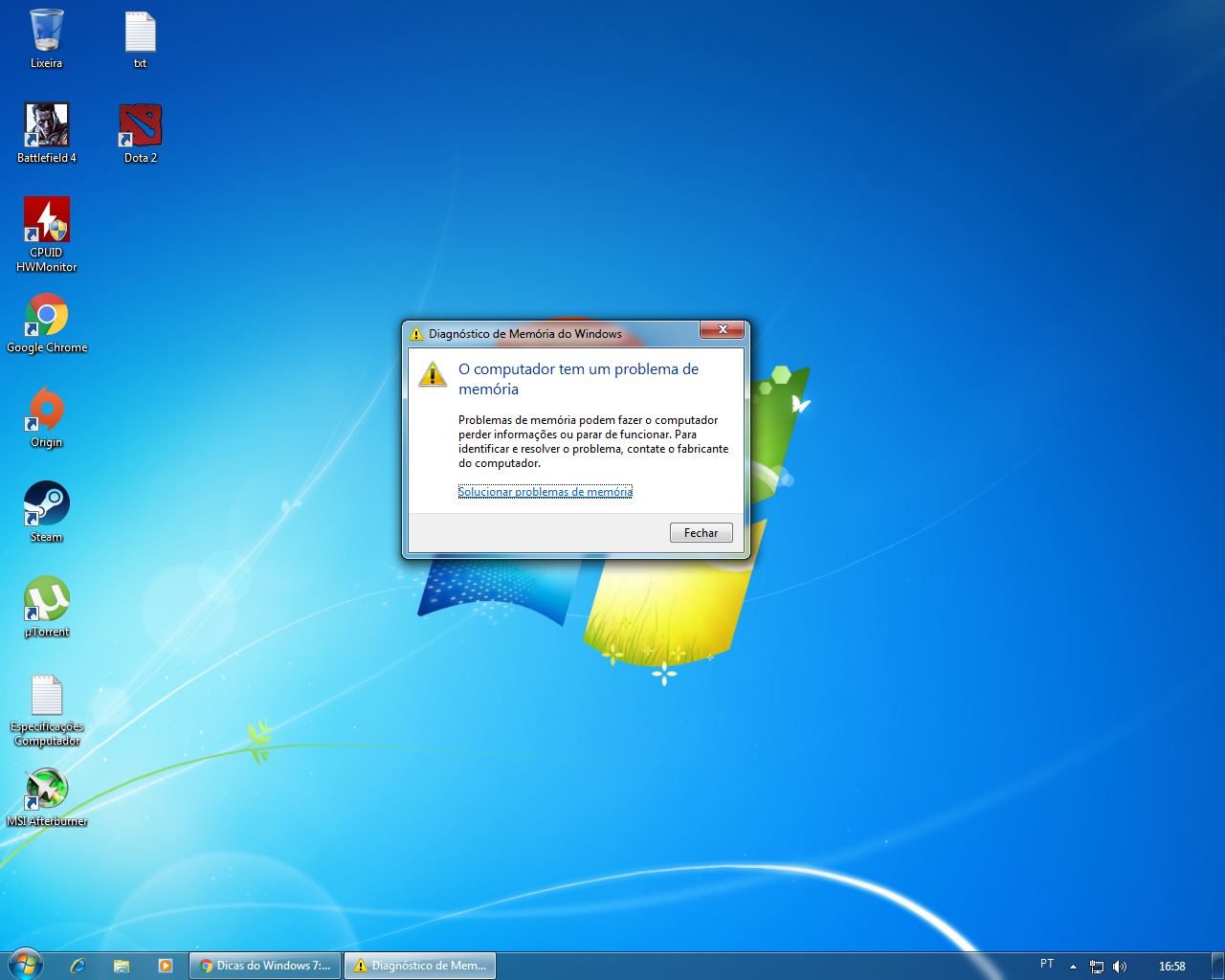Click the heading O computador tem um problema de memória
The image size is (1225, 980).
(578, 379)
